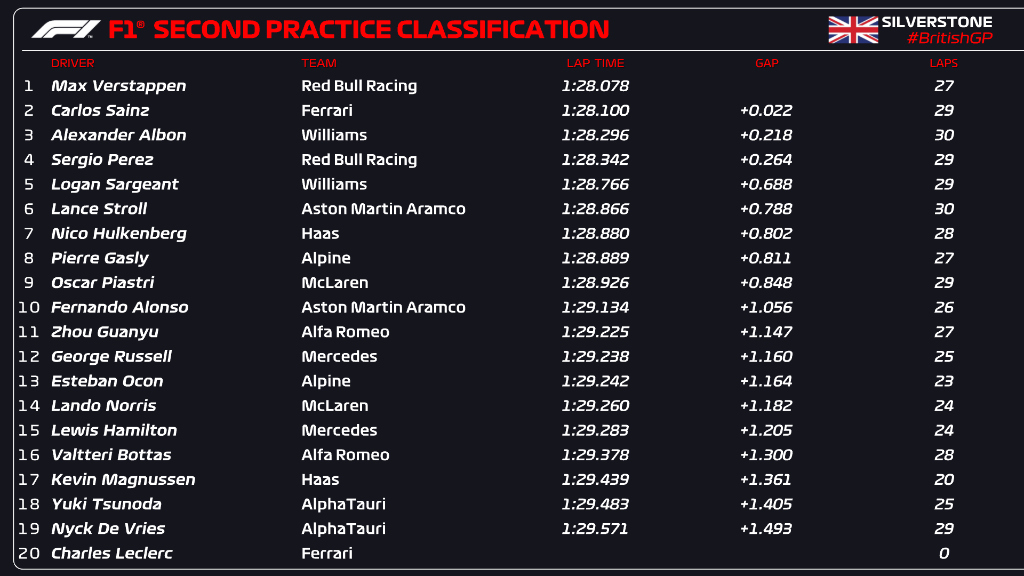The image size is (1024, 576).
Task: Click Alexander Albon's Williams team name
Action: (334, 135)
